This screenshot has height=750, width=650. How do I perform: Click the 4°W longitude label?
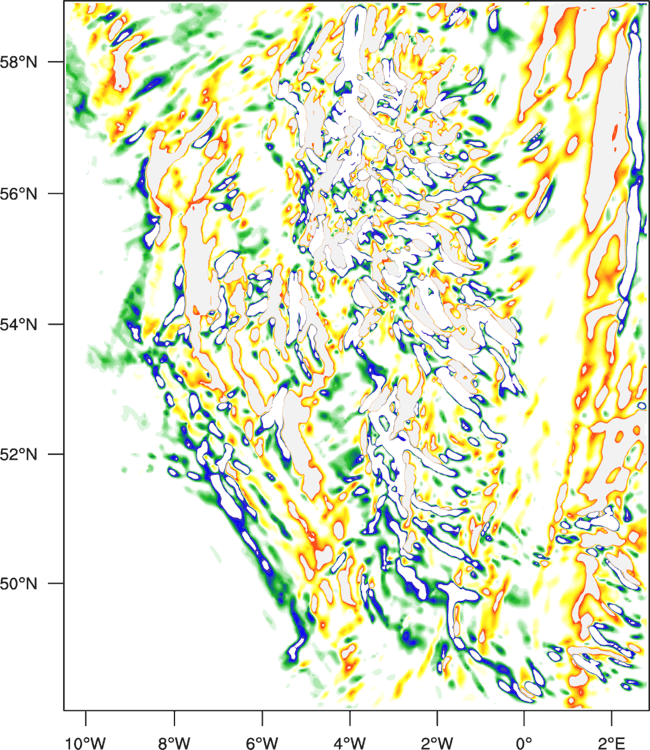(350, 743)
